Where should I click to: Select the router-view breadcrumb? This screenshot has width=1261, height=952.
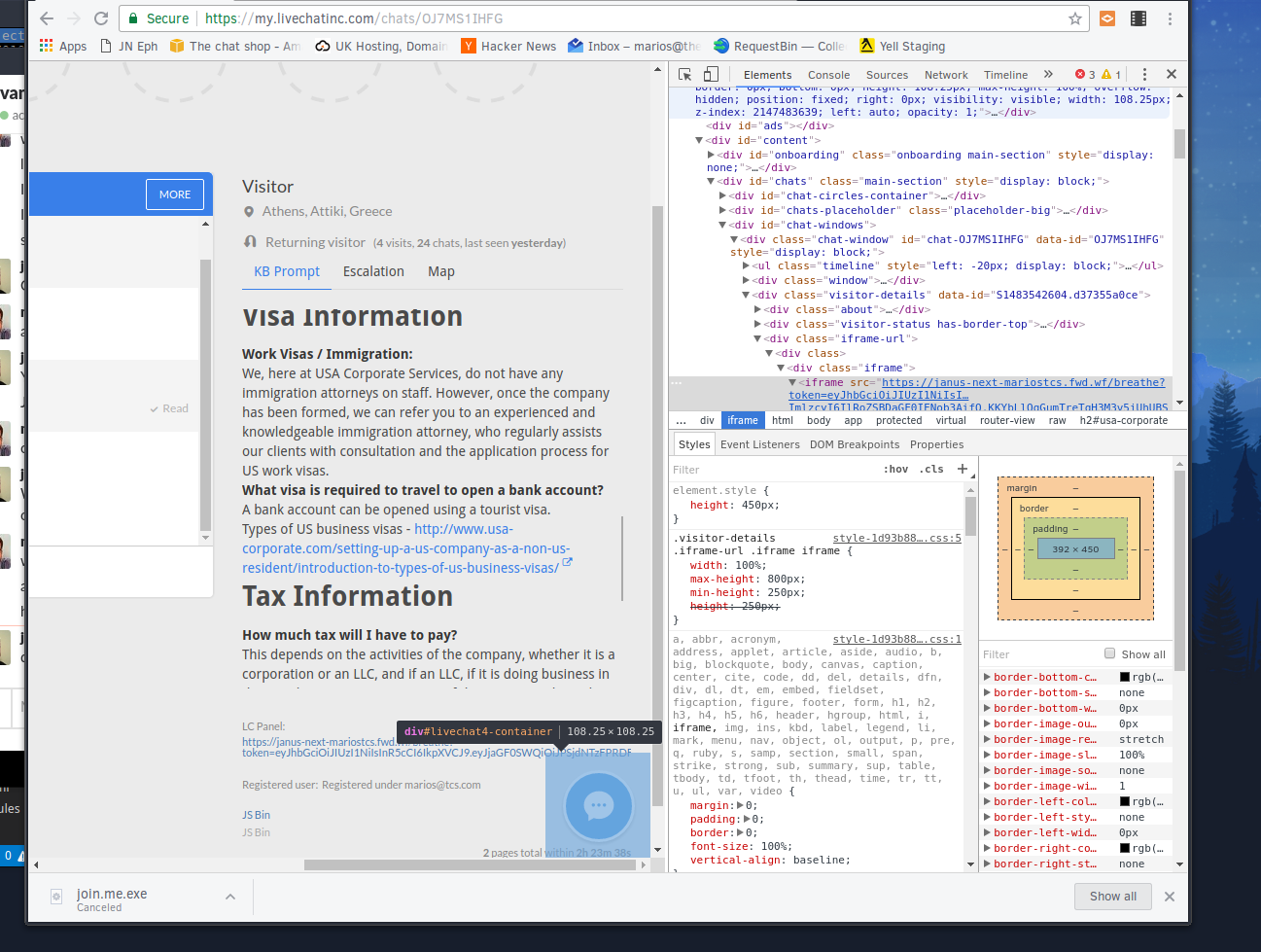point(1007,420)
